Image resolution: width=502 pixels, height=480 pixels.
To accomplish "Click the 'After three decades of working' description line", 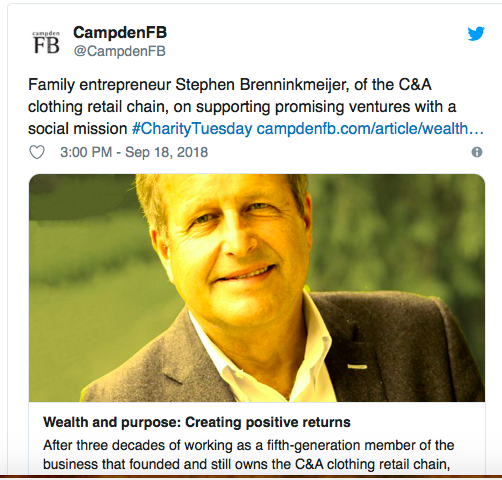I will 249,445.
